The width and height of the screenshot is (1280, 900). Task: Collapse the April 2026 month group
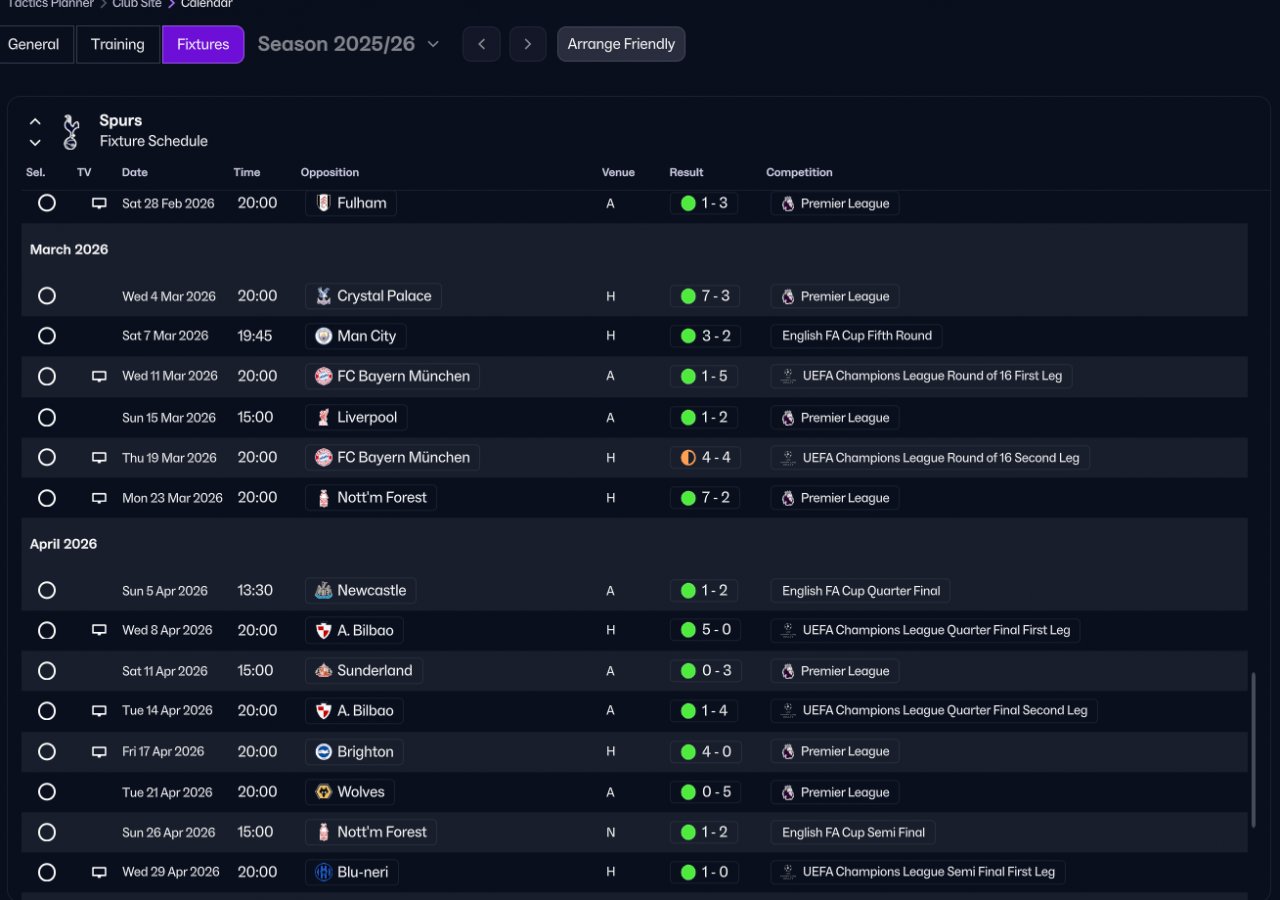pos(63,544)
